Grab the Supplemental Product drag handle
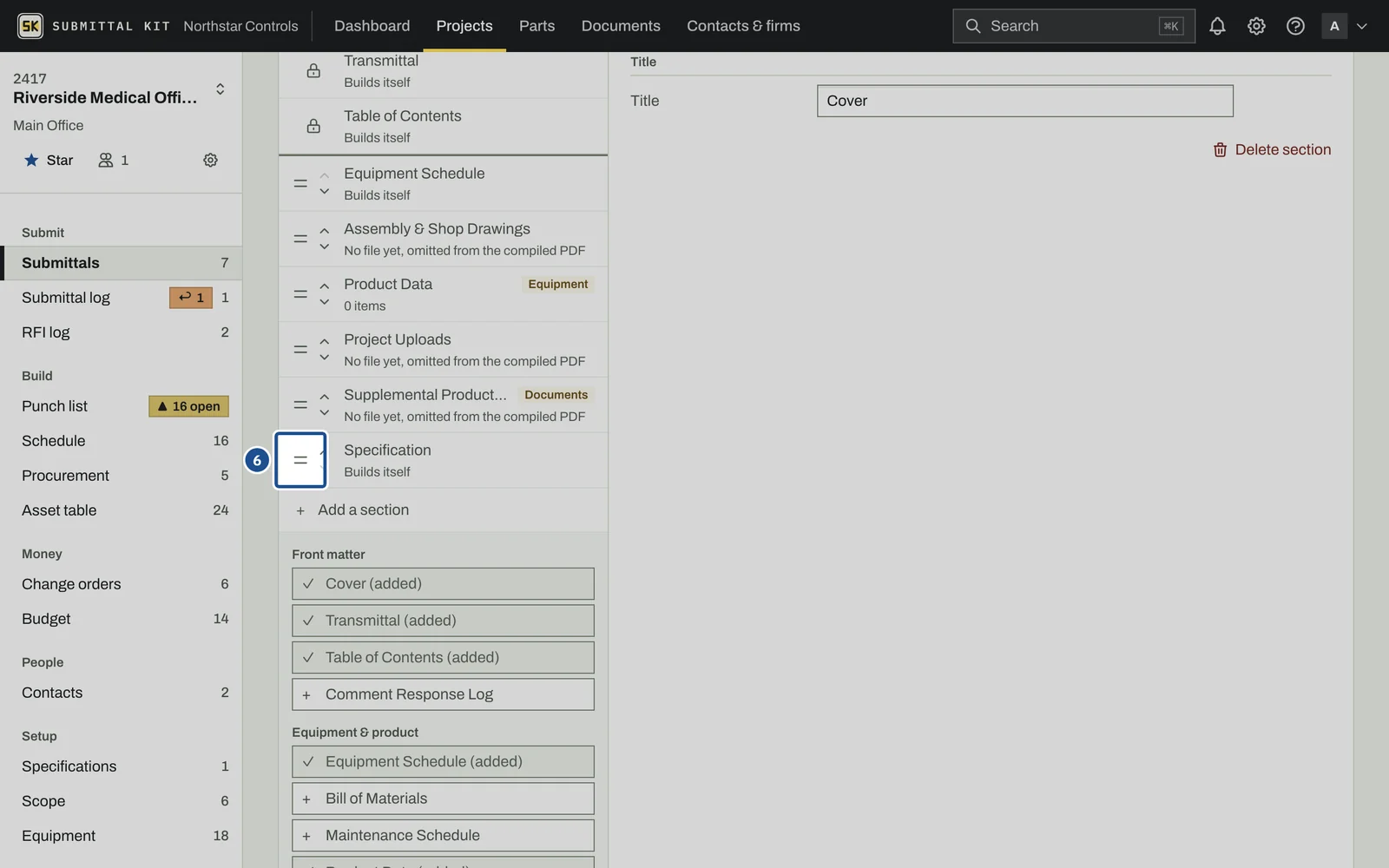1389x868 pixels. pos(300,404)
